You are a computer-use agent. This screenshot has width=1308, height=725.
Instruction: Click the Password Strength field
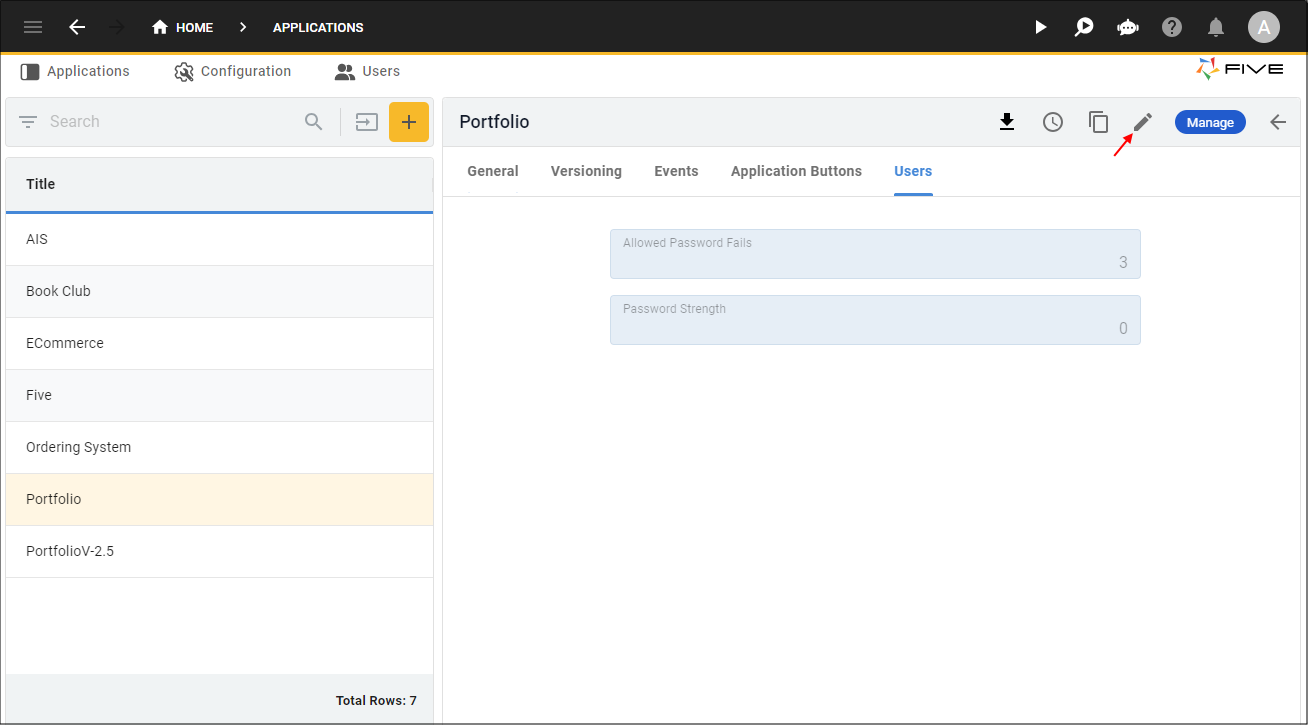point(875,320)
